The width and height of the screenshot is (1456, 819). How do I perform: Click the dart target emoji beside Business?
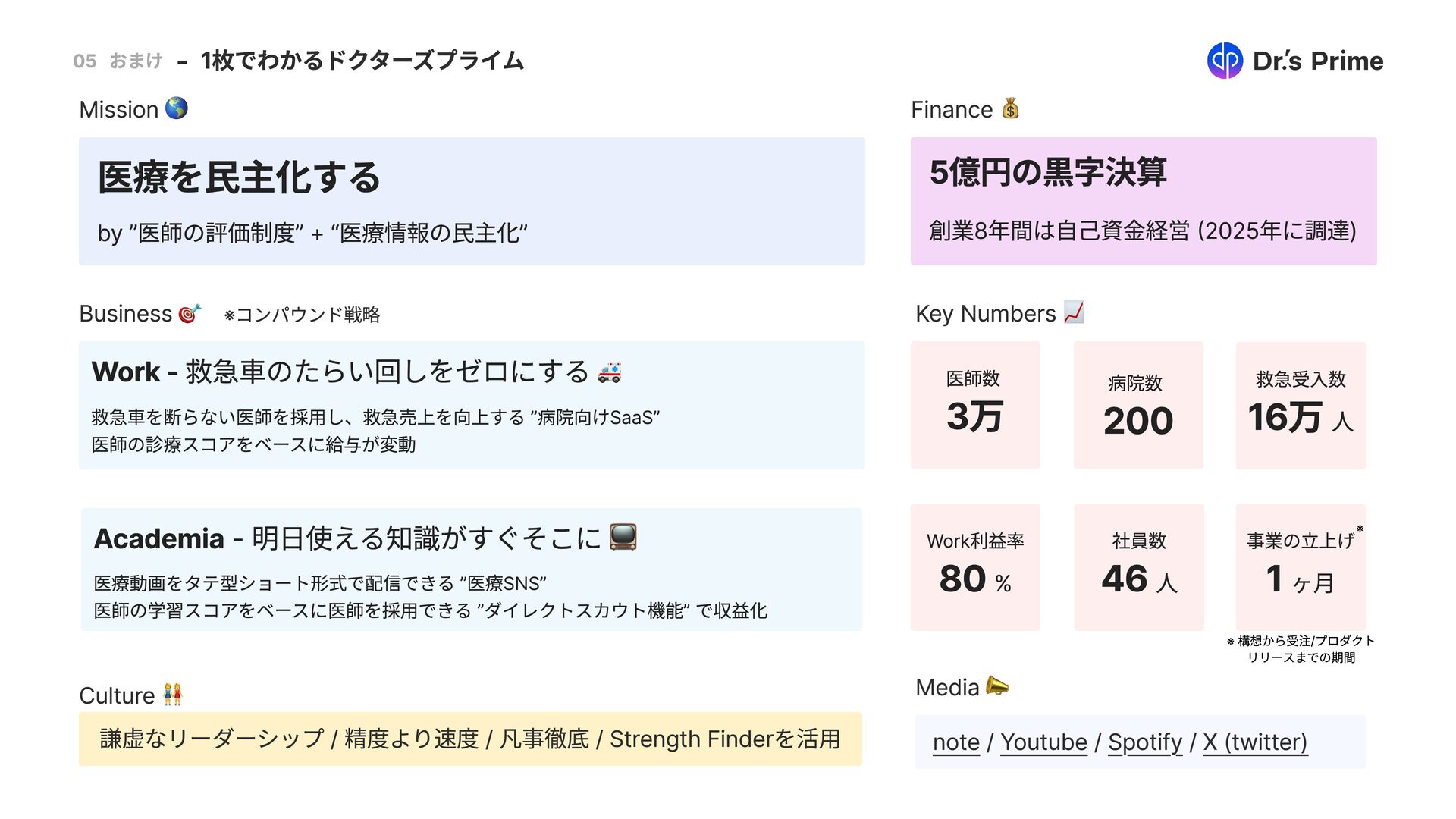click(x=190, y=313)
